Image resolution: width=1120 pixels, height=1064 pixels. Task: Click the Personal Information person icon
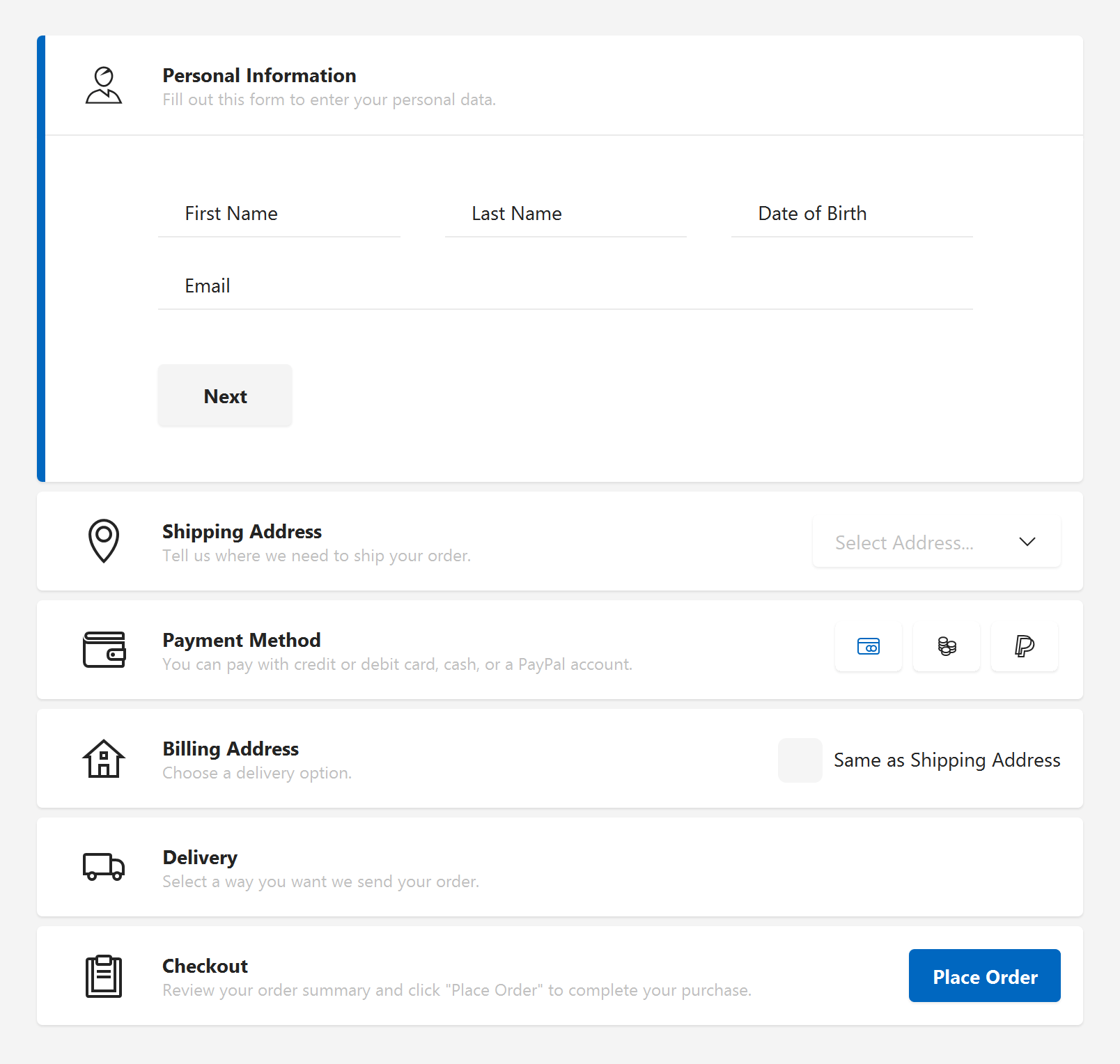point(103,85)
